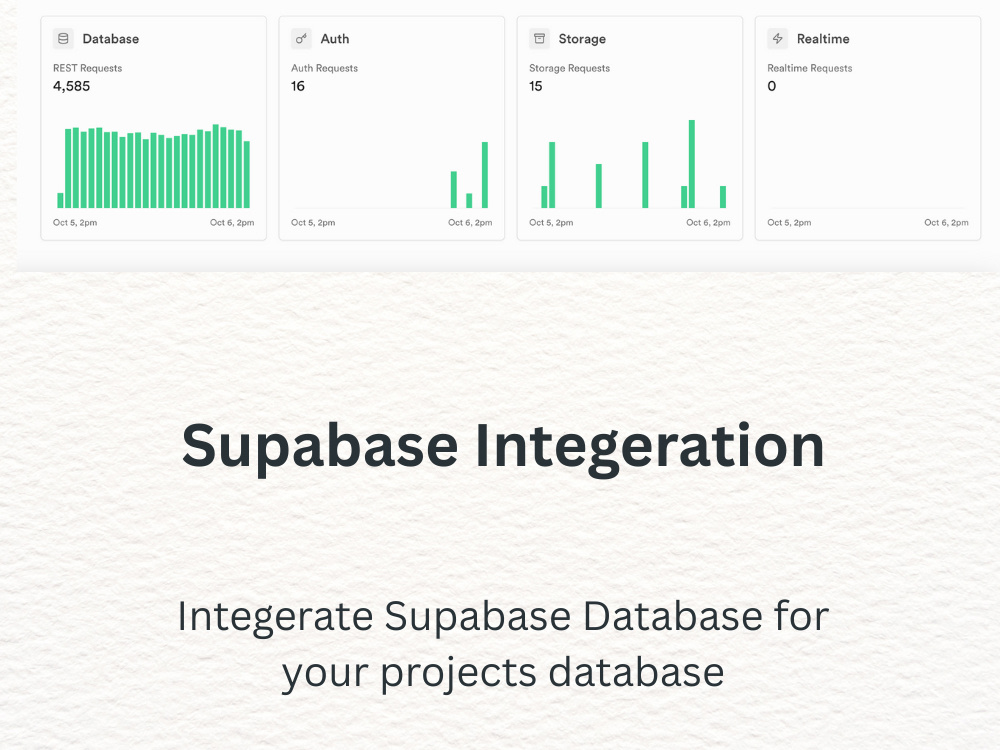This screenshot has width=1000, height=750.
Task: Click the Auth key icon
Action: pyautogui.click(x=301, y=39)
